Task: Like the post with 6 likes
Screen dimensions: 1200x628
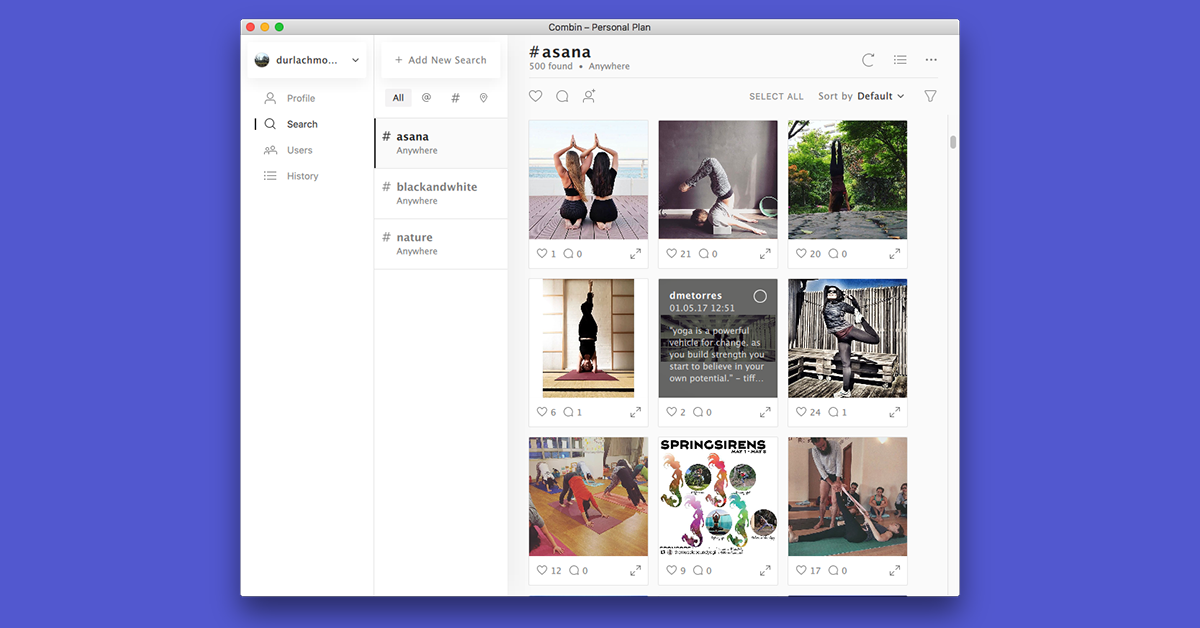Action: point(542,412)
